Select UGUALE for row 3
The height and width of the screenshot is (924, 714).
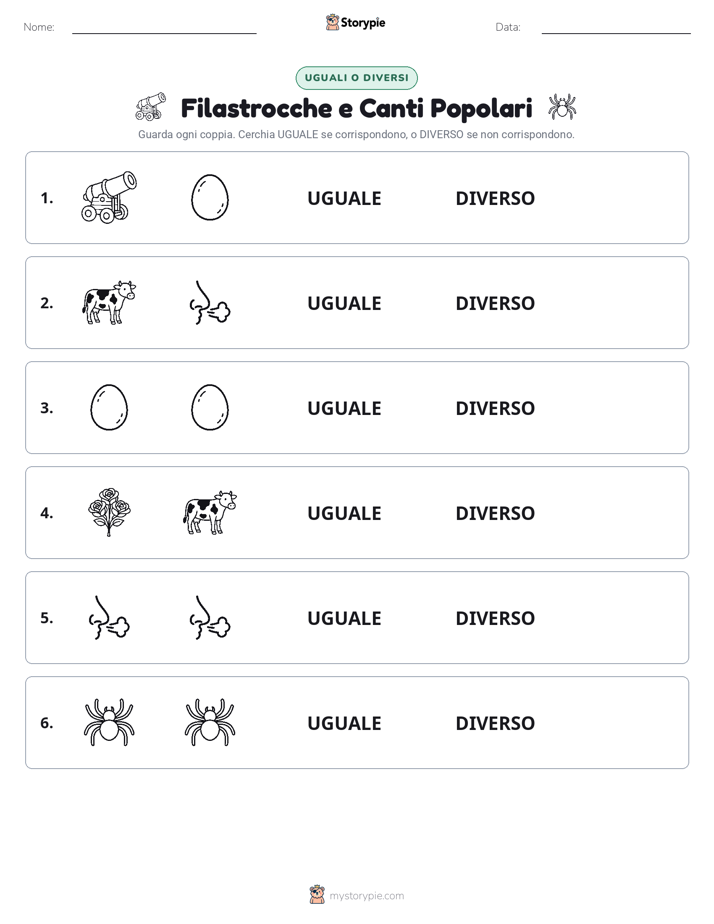click(x=344, y=408)
